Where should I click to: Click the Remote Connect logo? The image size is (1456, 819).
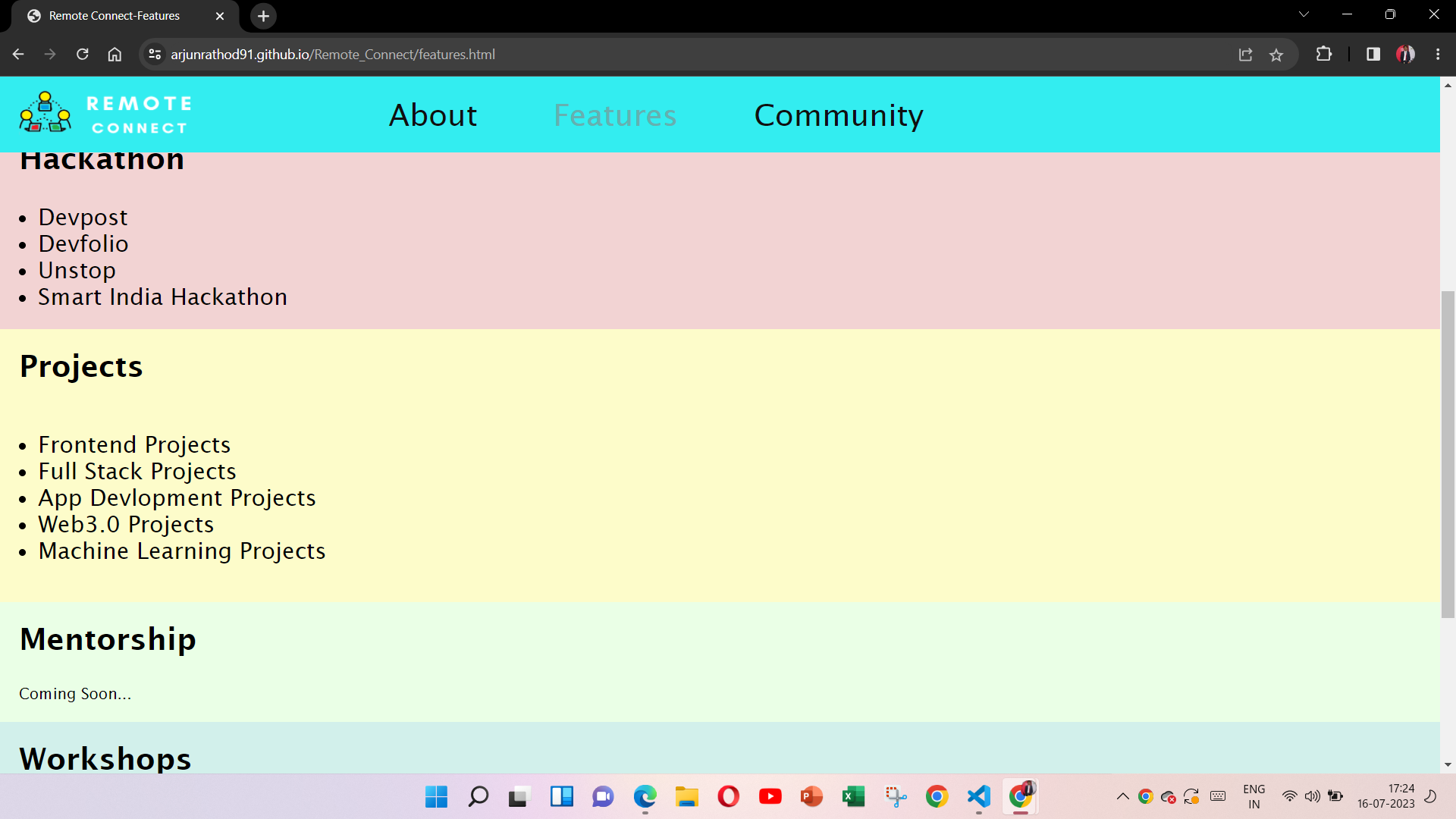tap(105, 114)
